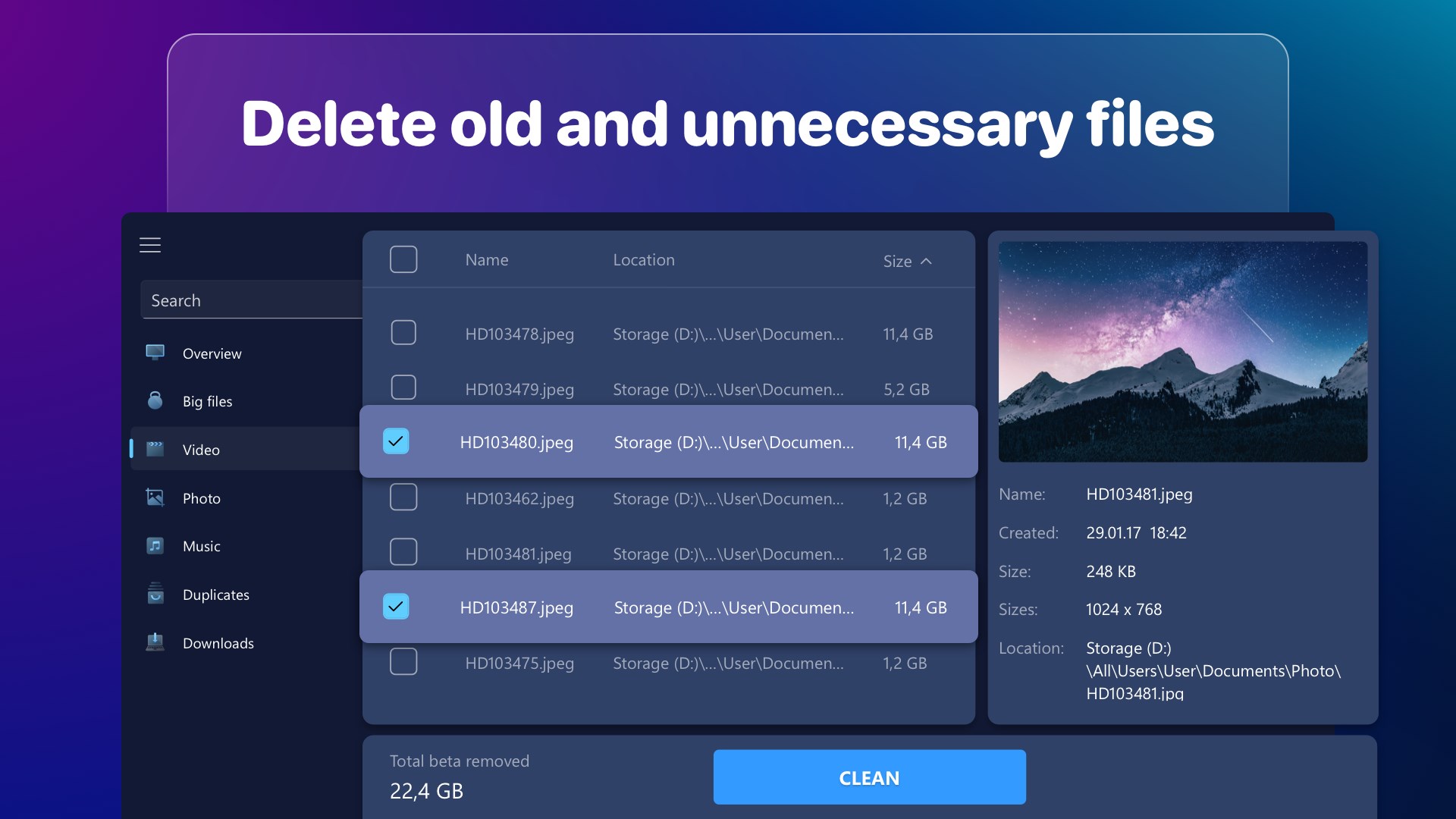Uncheck the HD103487.jpeg checkbox
This screenshot has height=819, width=1456.
click(396, 607)
